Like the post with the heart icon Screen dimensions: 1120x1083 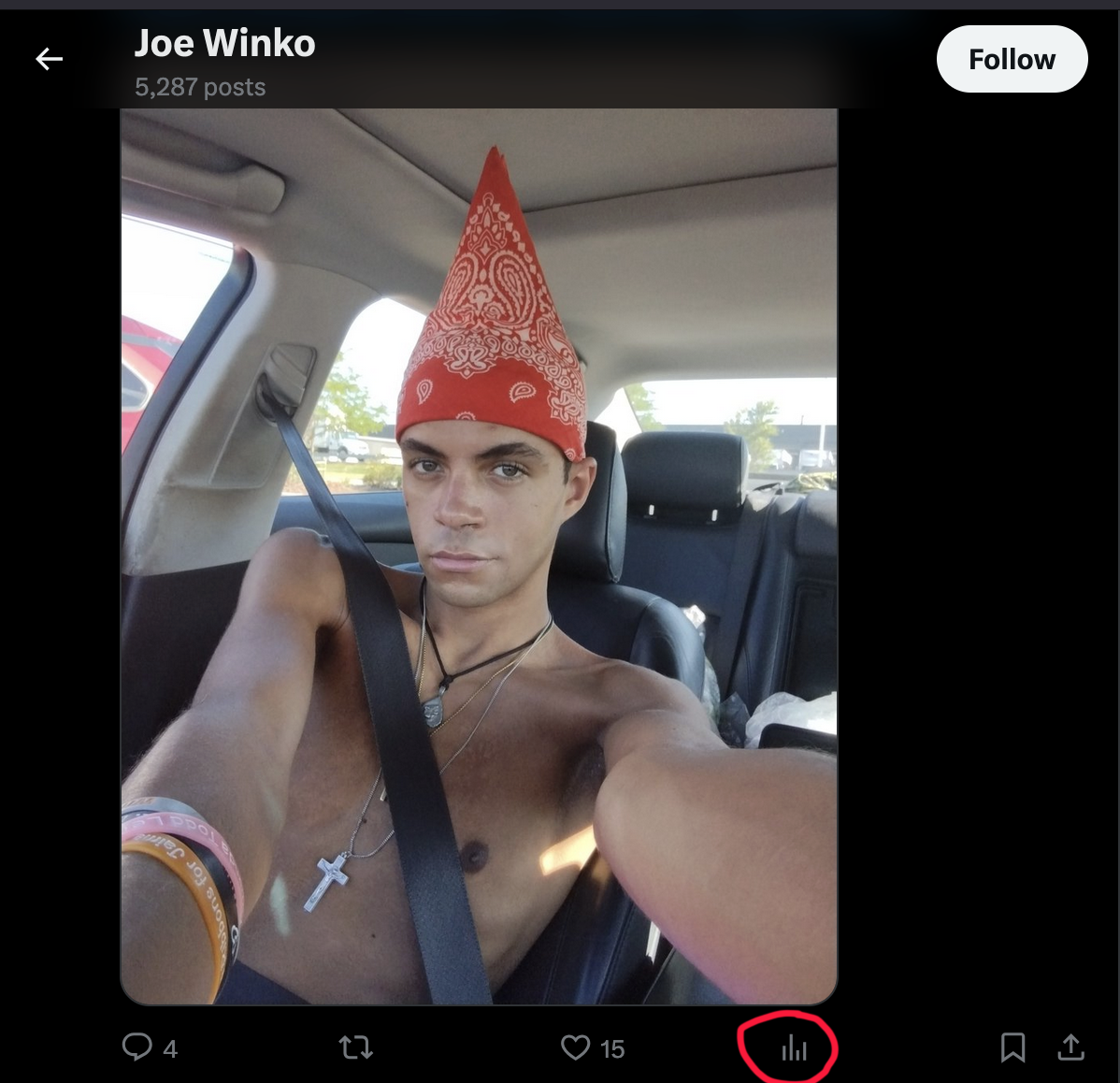click(x=575, y=1047)
